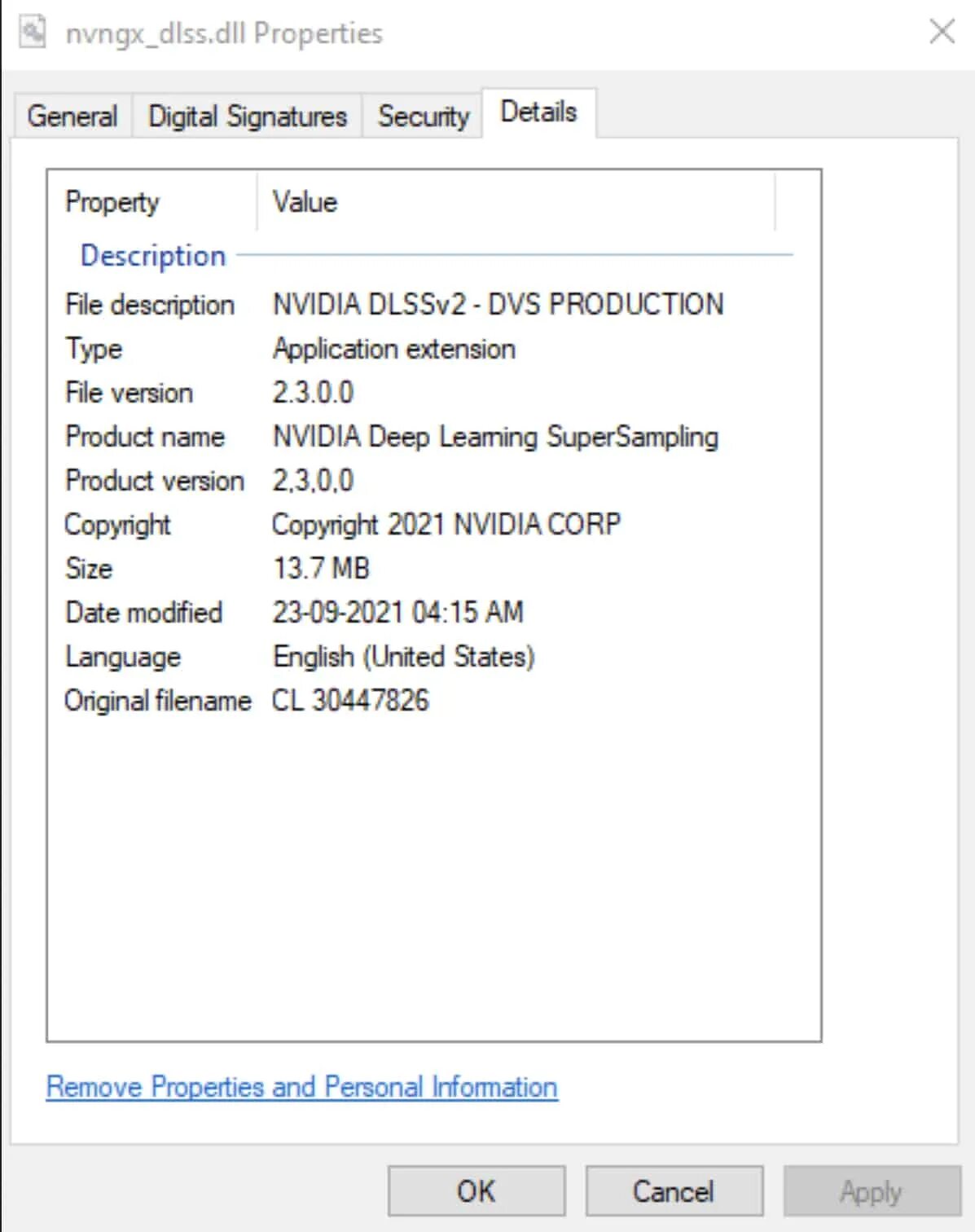Screen dimensions: 975x1232
Task: Click the 23-09-2021 04:15 AM value
Action: point(397,612)
